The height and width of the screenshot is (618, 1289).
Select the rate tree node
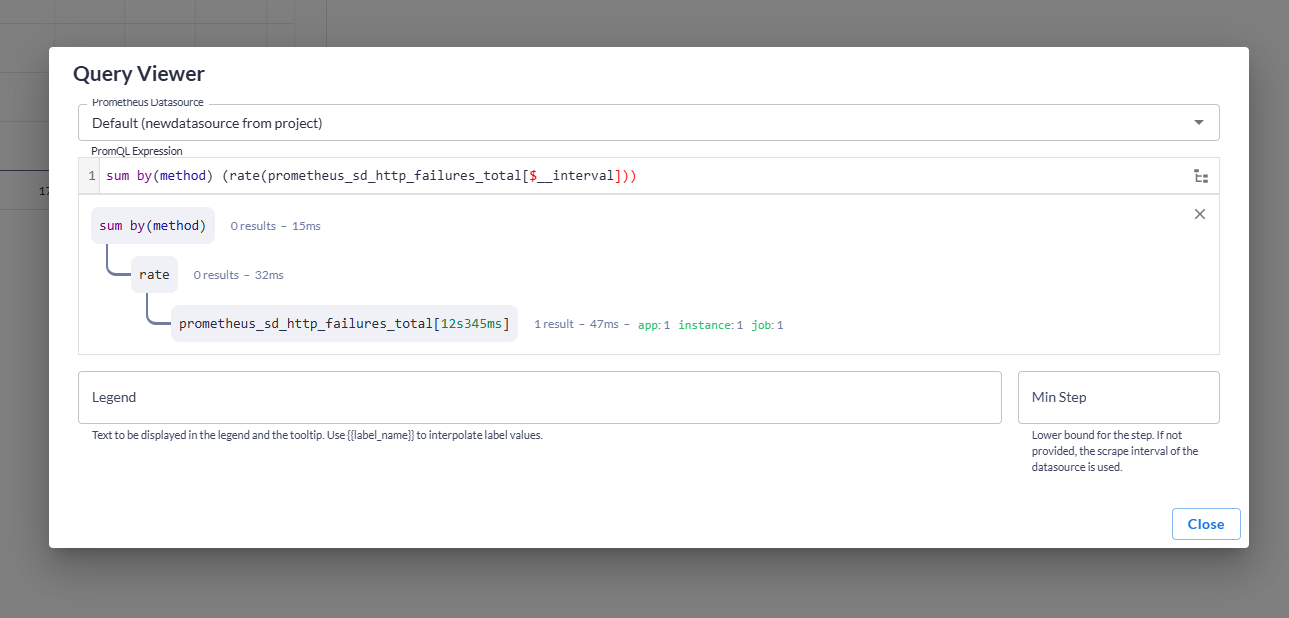point(154,275)
